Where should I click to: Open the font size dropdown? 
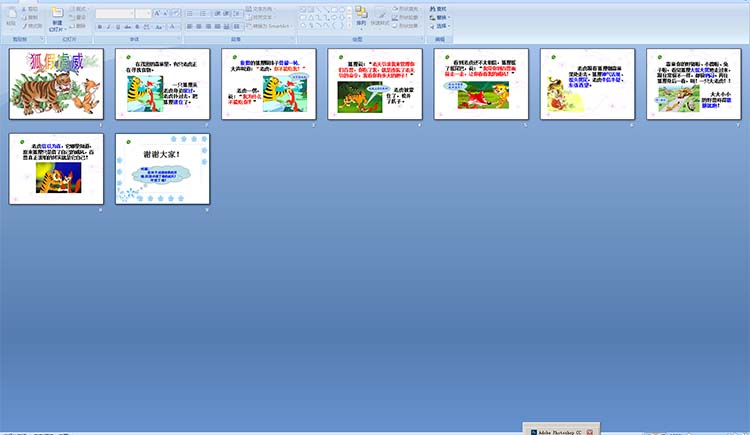coord(148,13)
